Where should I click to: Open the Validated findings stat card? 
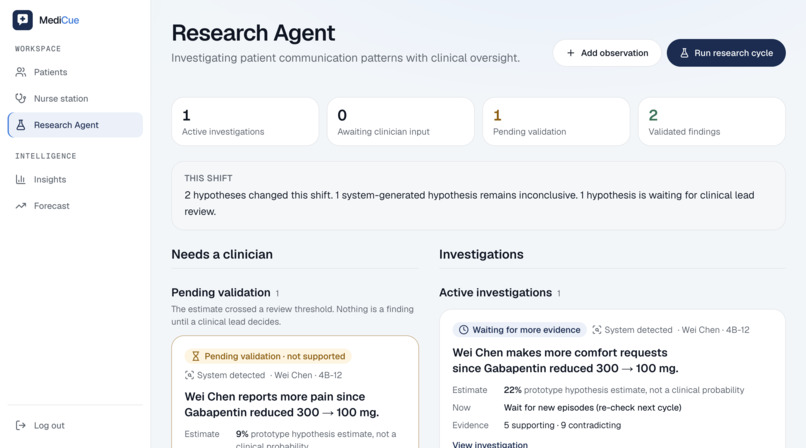(x=712, y=122)
